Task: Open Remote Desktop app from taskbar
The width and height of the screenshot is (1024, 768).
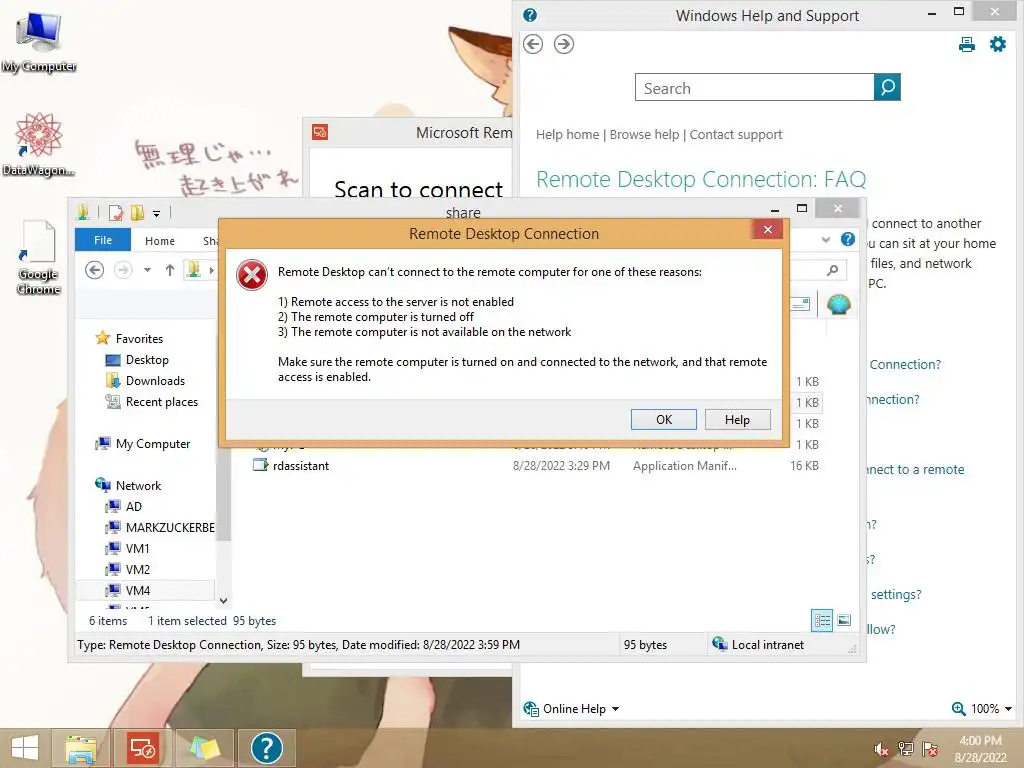Action: [x=142, y=748]
